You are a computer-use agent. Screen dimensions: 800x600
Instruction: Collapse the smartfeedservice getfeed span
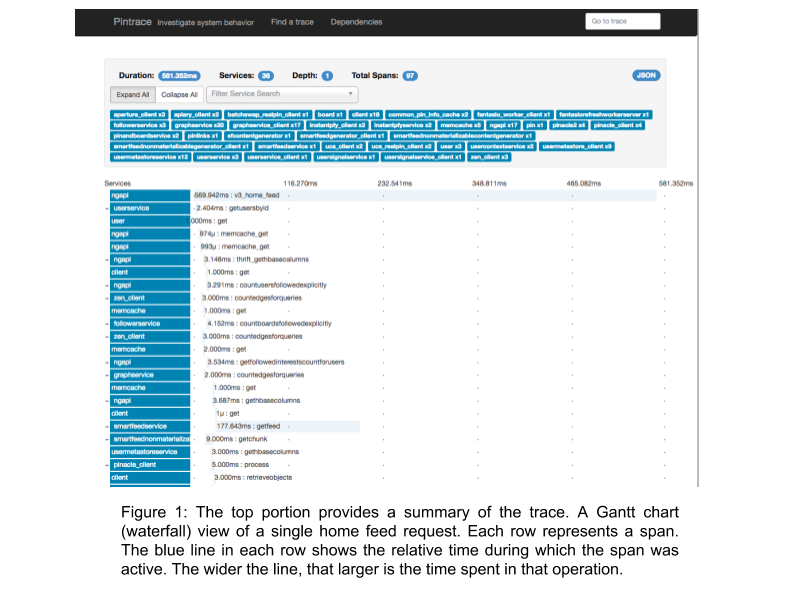point(107,427)
